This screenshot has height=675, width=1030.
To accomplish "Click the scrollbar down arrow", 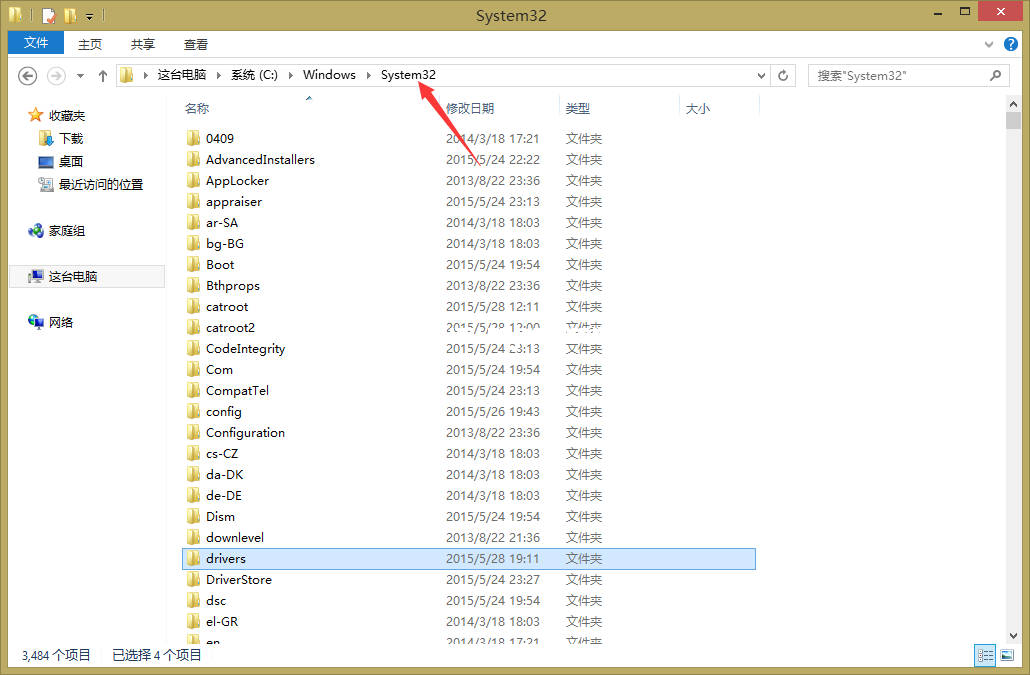I will (x=1013, y=636).
